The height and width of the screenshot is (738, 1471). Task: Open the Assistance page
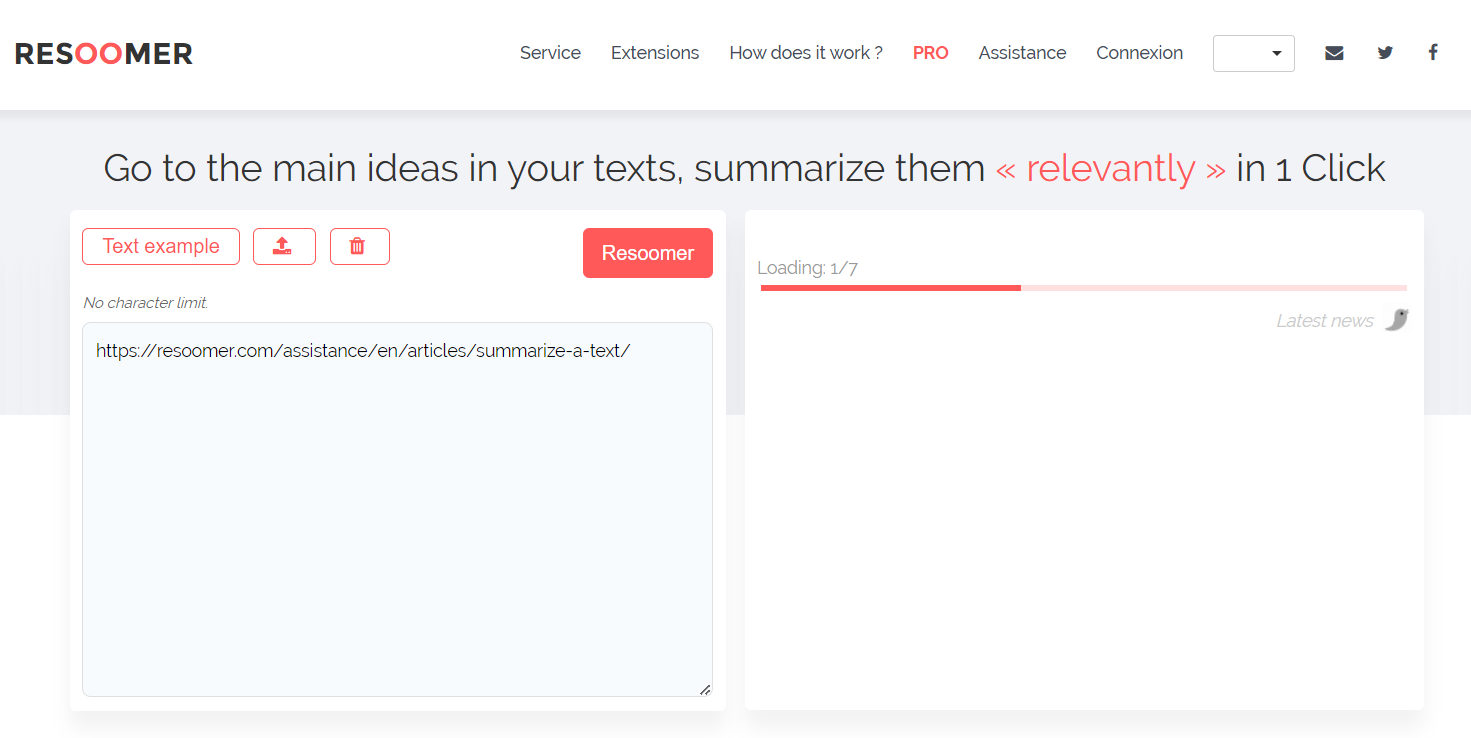[x=1022, y=53]
